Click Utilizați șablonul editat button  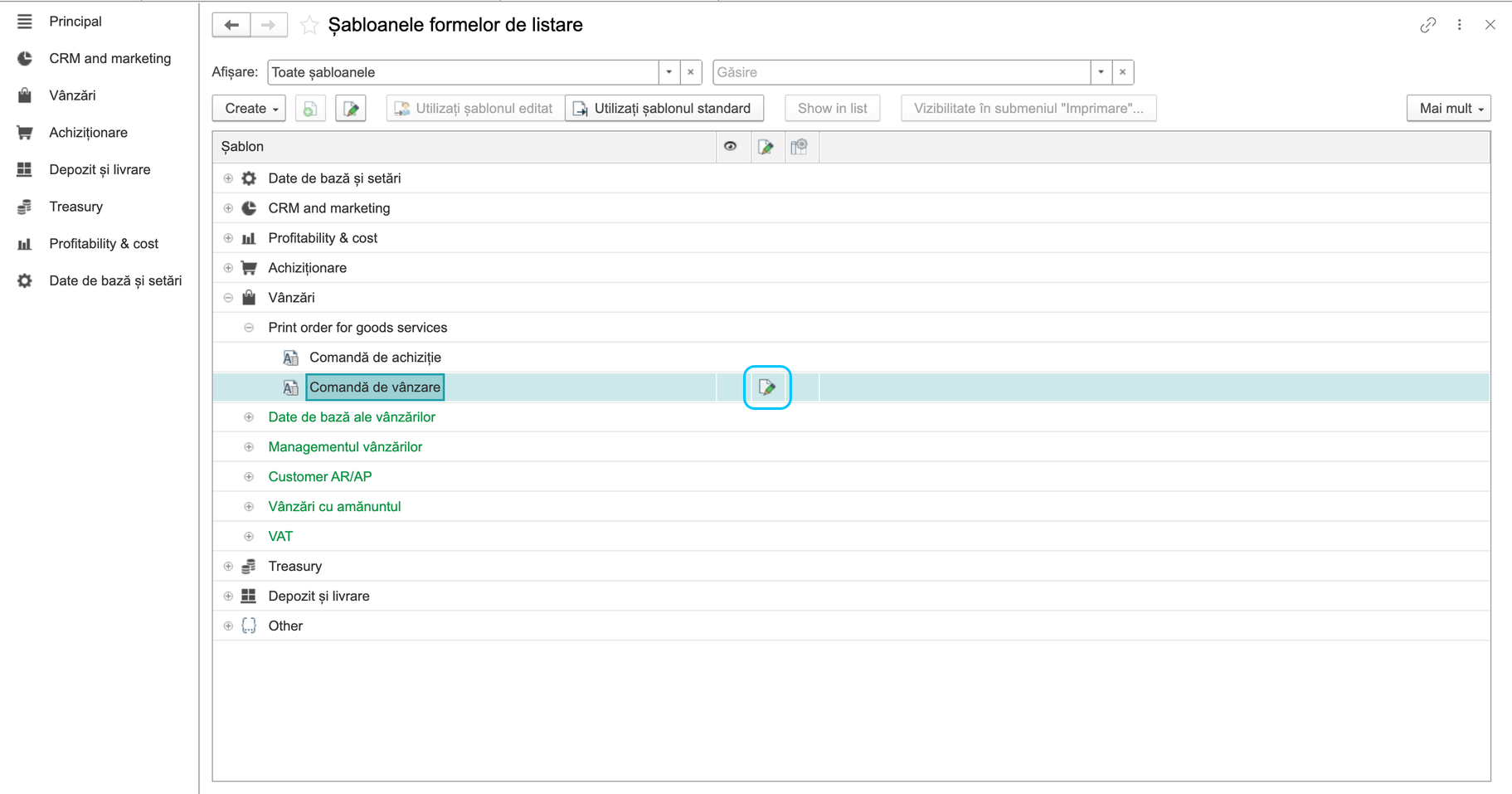coord(475,109)
